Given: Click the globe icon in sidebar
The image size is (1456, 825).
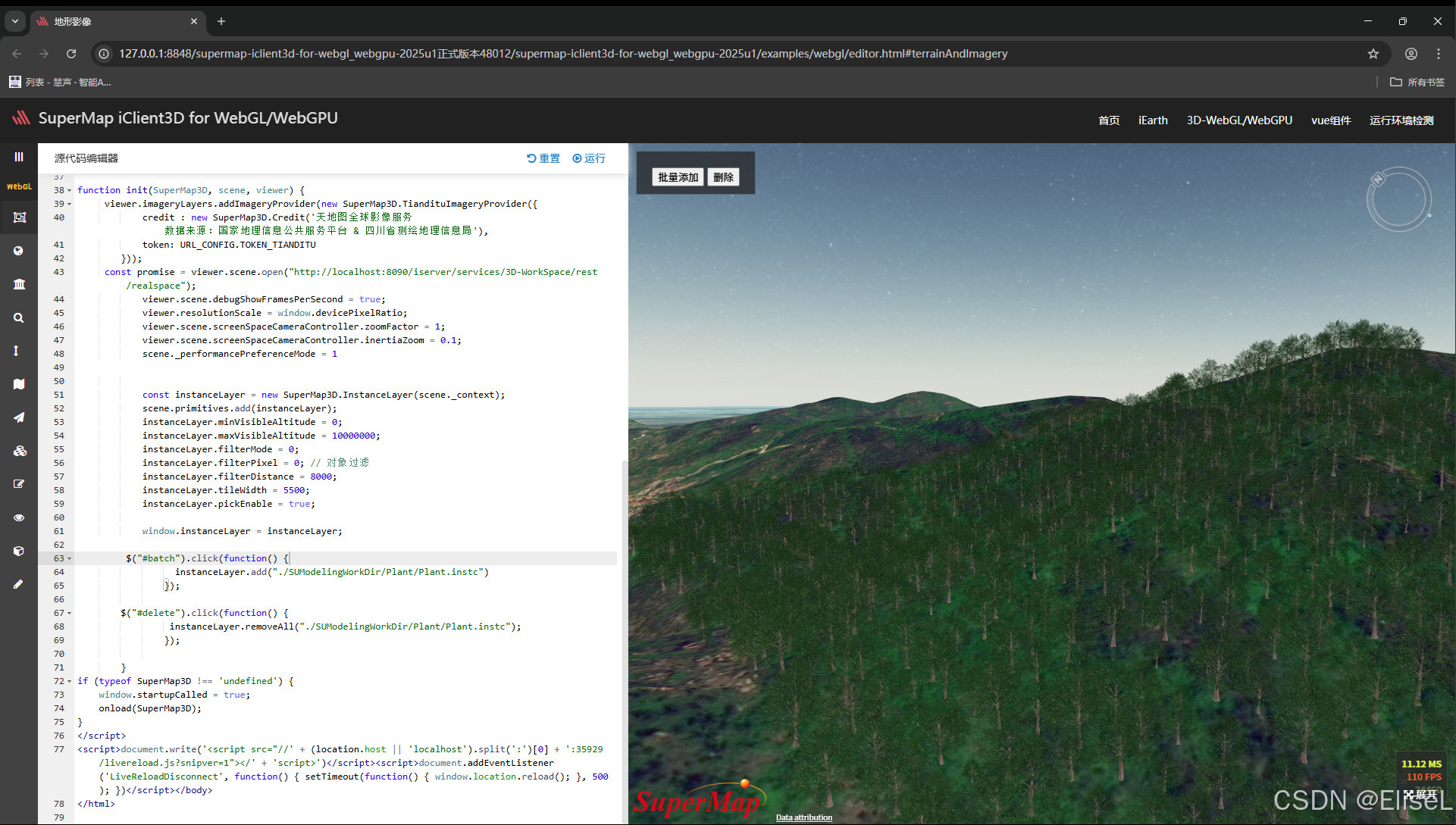Looking at the screenshot, I should [x=19, y=251].
